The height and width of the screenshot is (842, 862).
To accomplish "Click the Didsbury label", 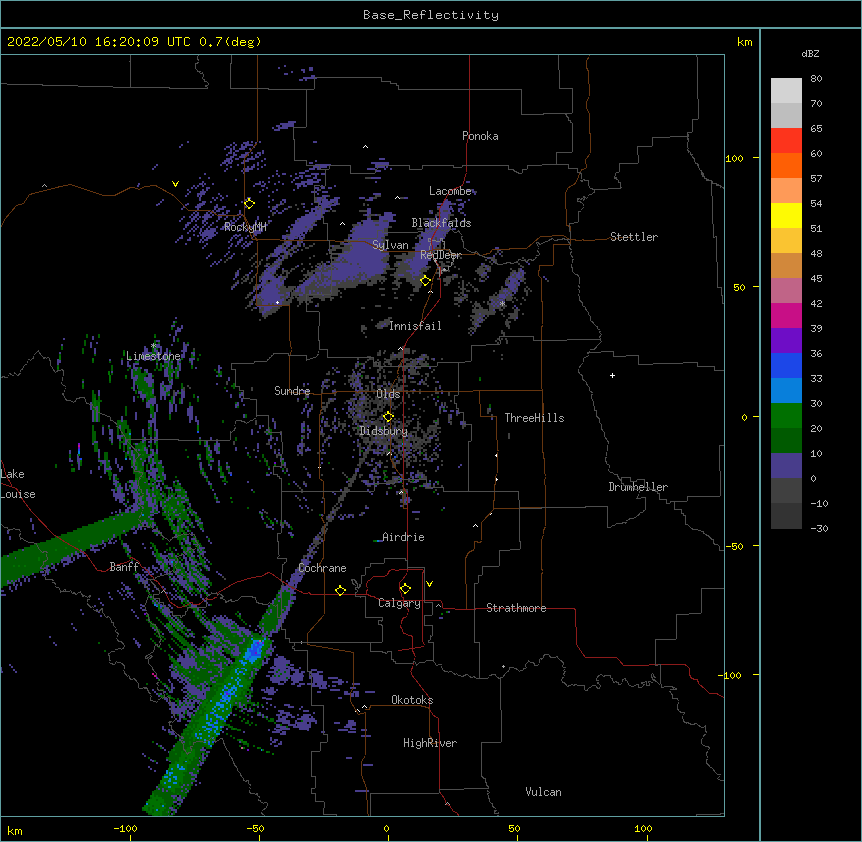I will point(384,431).
